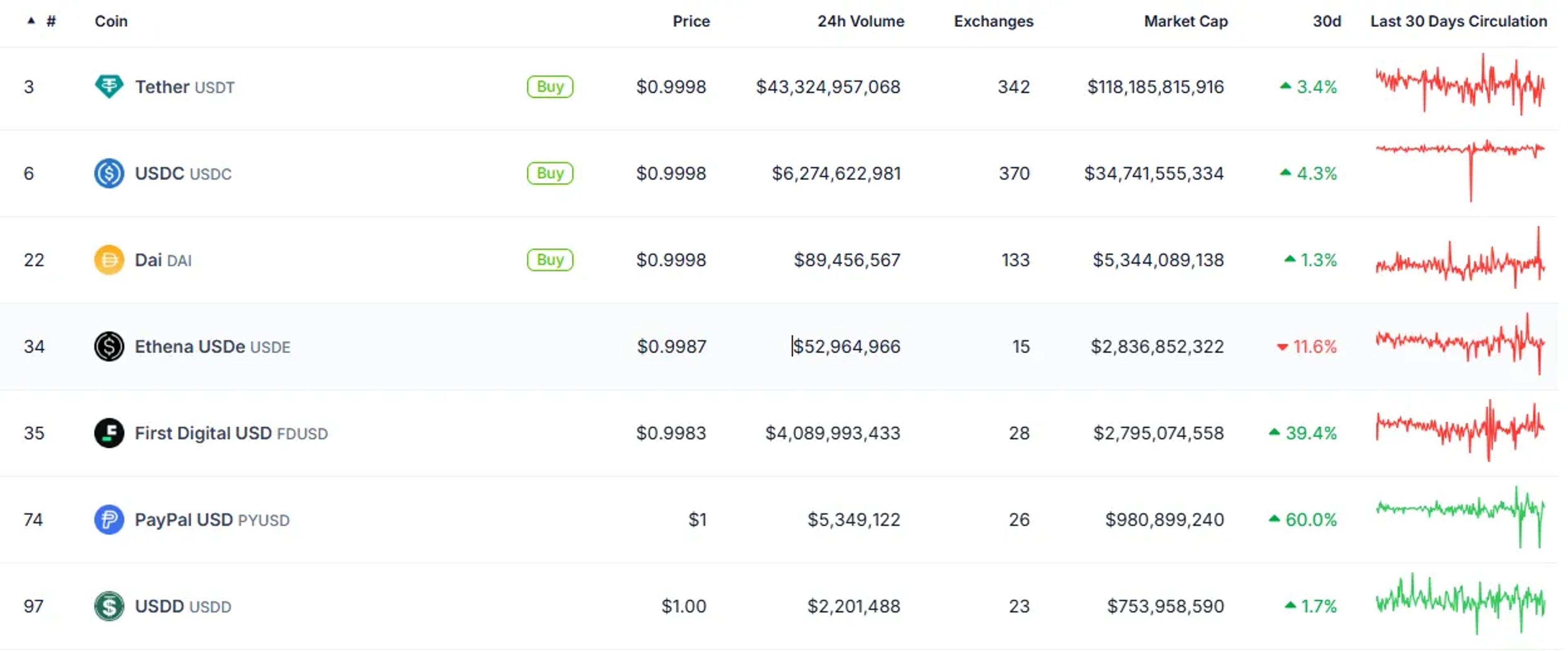Screen dimensions: 1568x651
Task: Click First Digital USD's 39.4% change
Action: (1303, 433)
